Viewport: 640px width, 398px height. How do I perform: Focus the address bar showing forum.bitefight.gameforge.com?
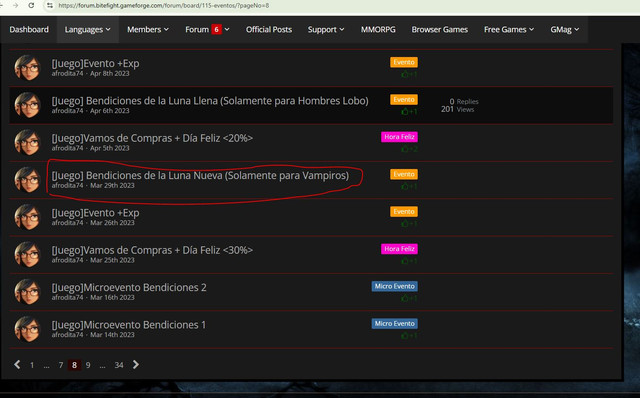pyautogui.click(x=163, y=5)
